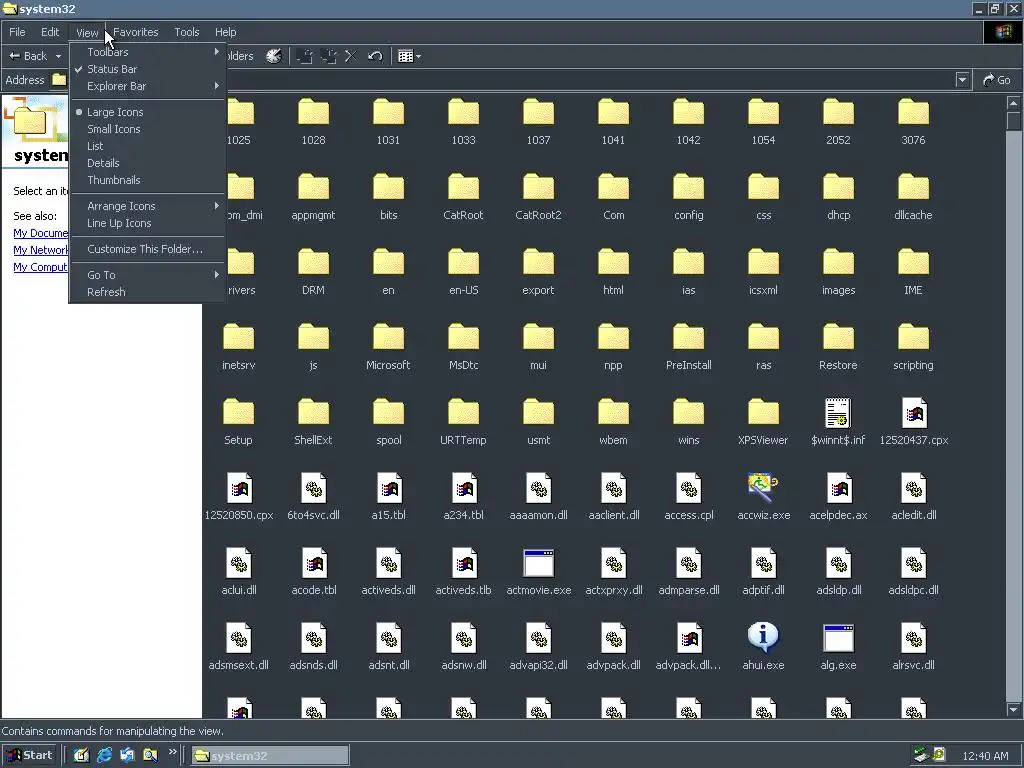Viewport: 1024px width, 768px height.
Task: Choose Refresh from the View menu
Action: coord(147,292)
